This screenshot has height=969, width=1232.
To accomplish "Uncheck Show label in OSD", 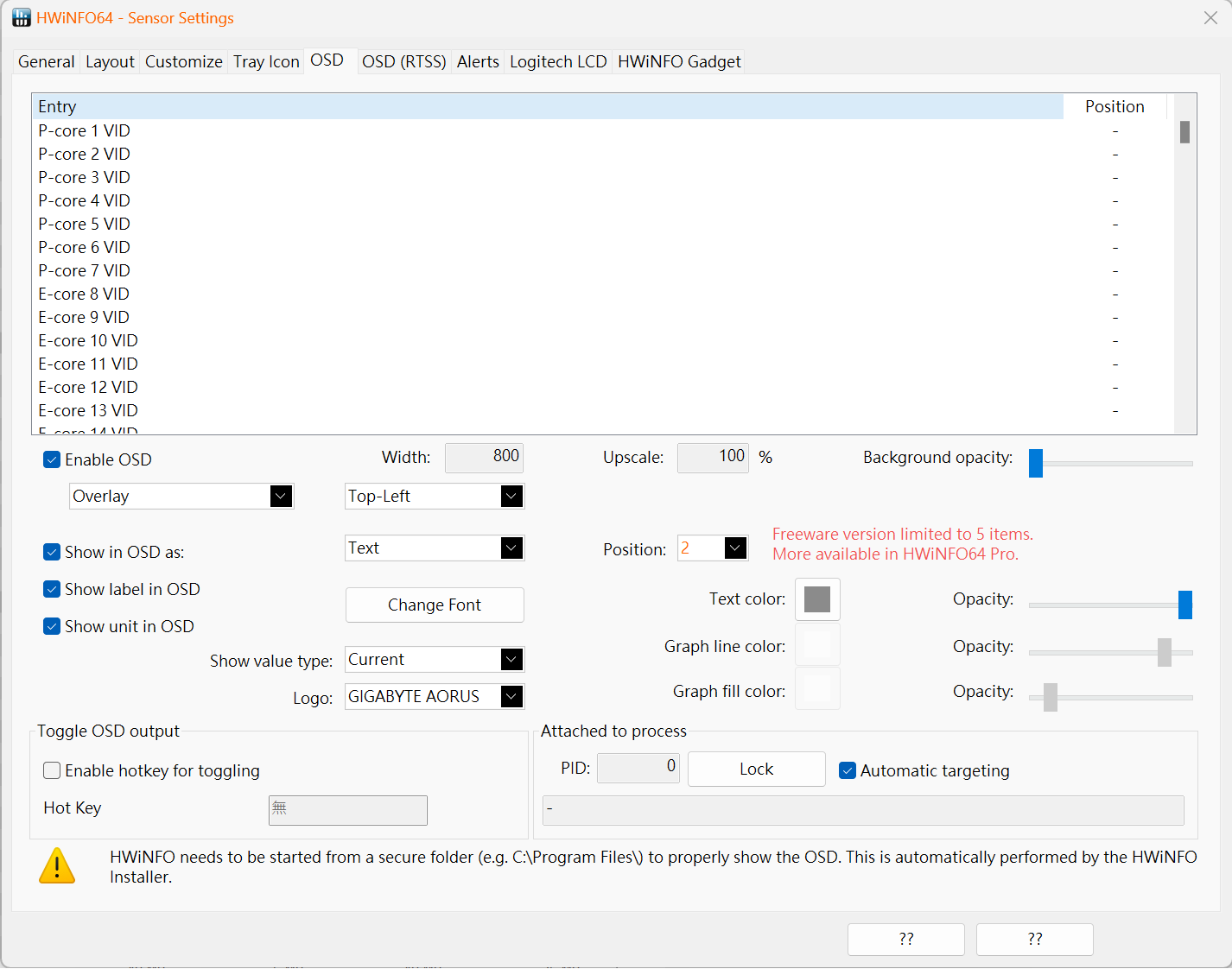I will [52, 589].
